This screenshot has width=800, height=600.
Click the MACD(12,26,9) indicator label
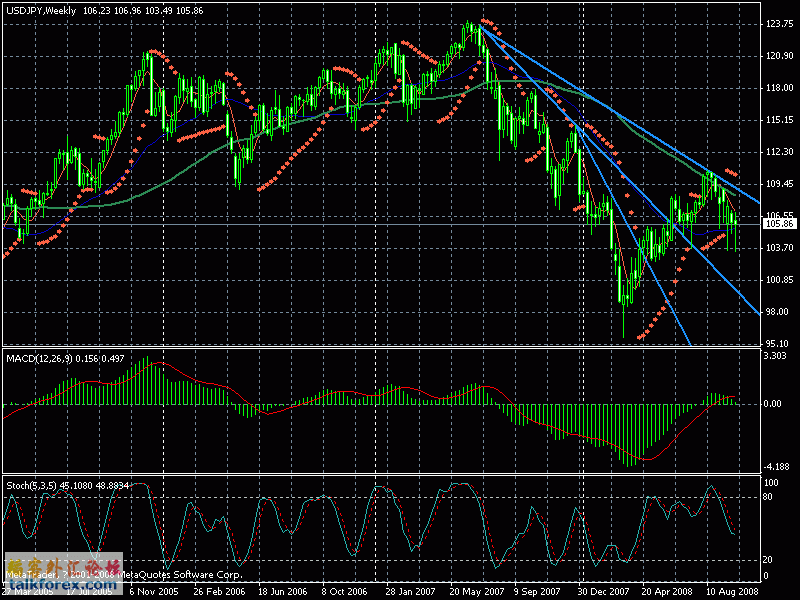click(x=40, y=359)
